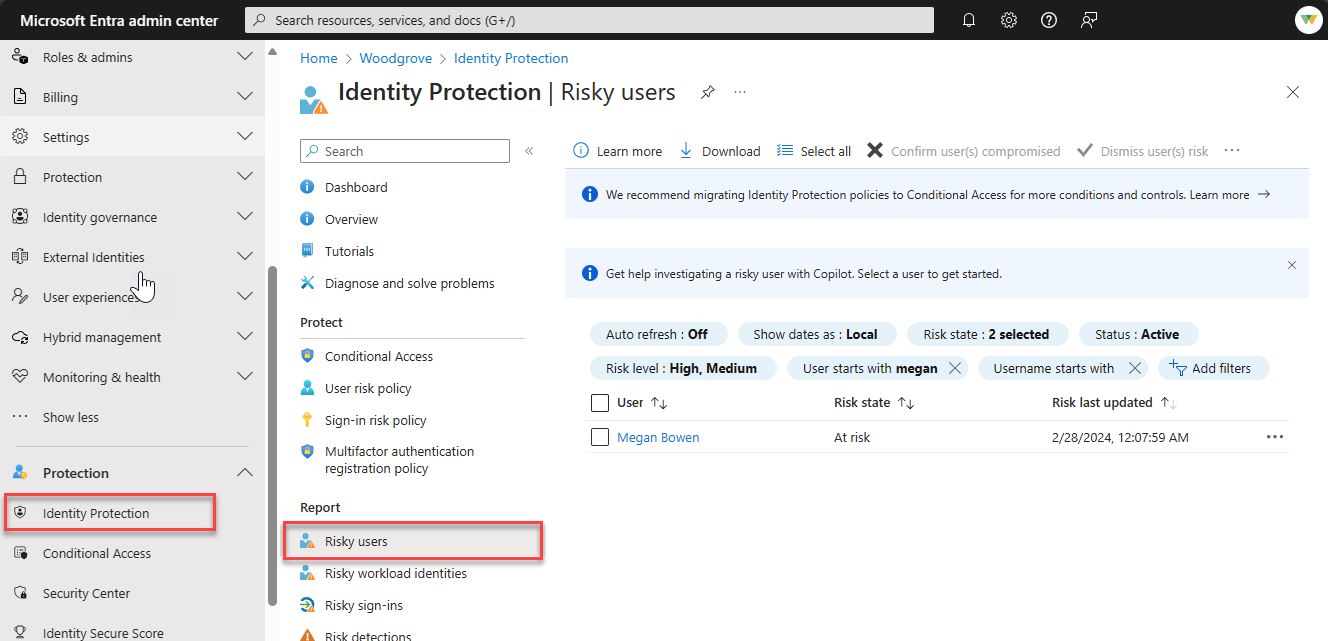The height and width of the screenshot is (641, 1328).
Task: Click the Learn more info icon in toolbar
Action: tap(581, 151)
